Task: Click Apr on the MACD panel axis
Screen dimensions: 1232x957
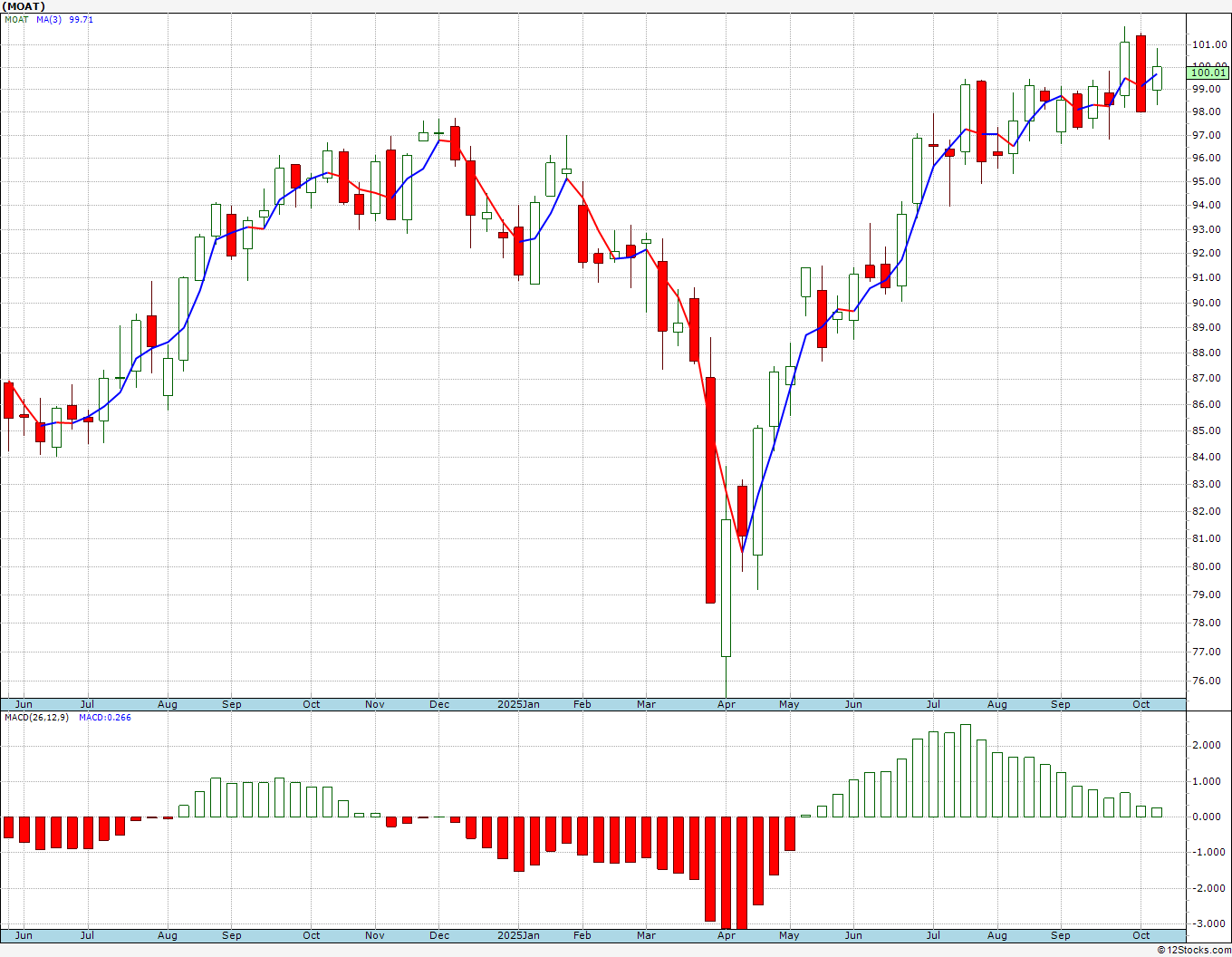Action: tap(726, 935)
